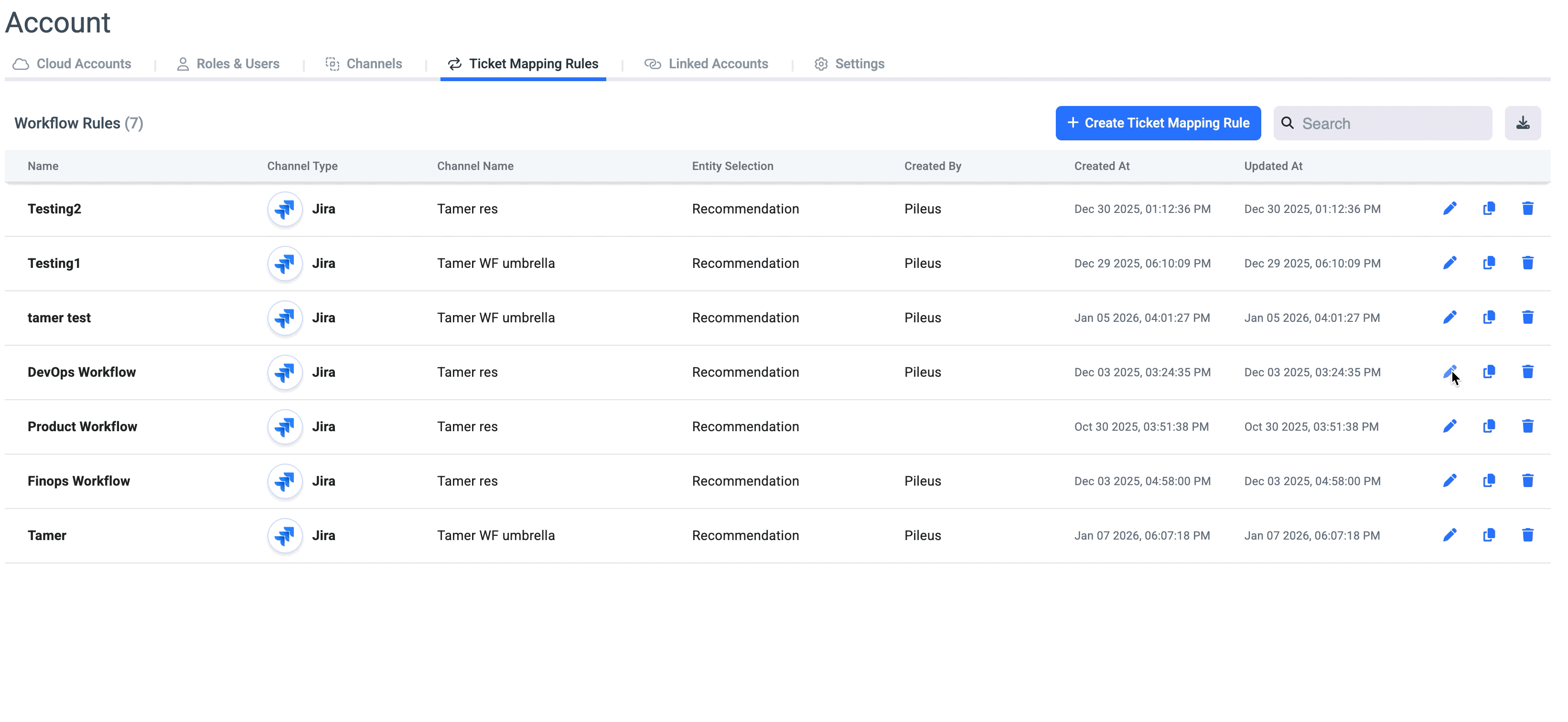Image resolution: width=1568 pixels, height=722 pixels.
Task: Click Jira icon in Testing2 row
Action: (285, 209)
